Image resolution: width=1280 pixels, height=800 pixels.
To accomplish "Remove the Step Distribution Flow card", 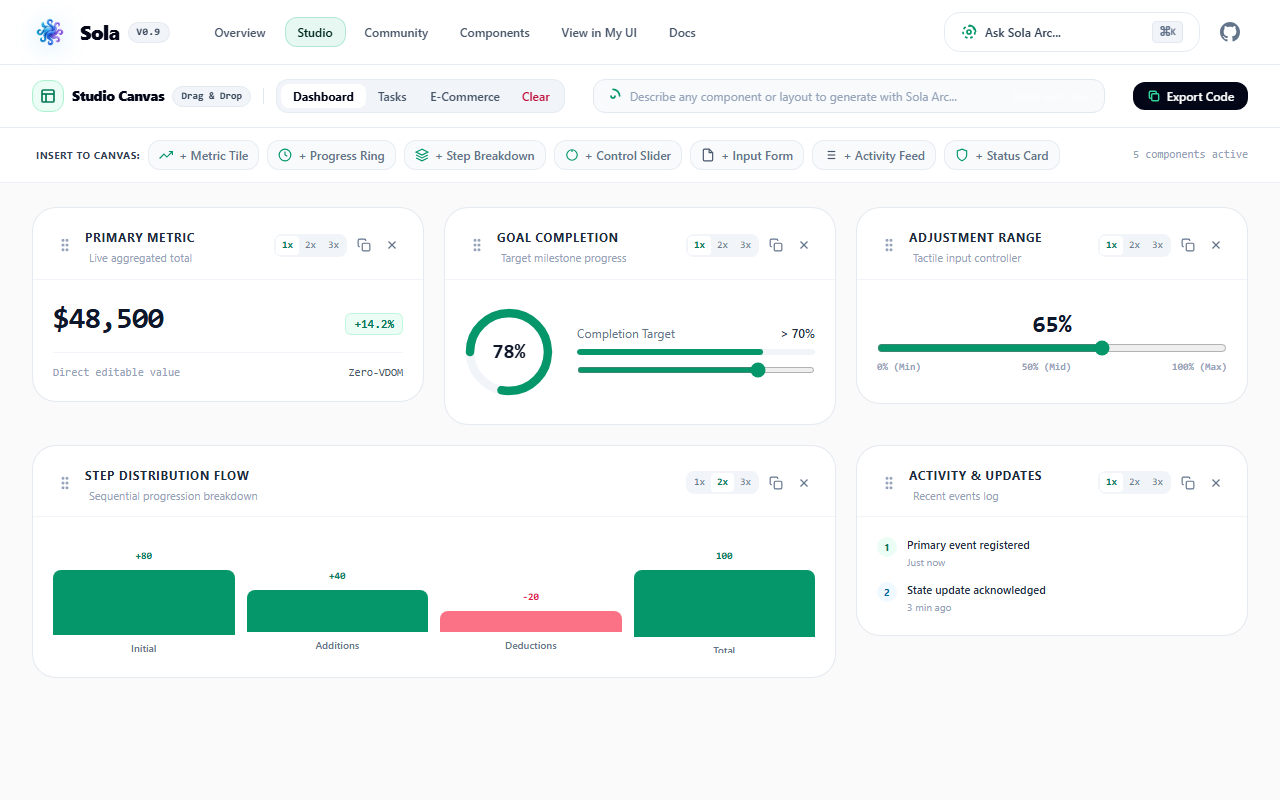I will coord(804,483).
